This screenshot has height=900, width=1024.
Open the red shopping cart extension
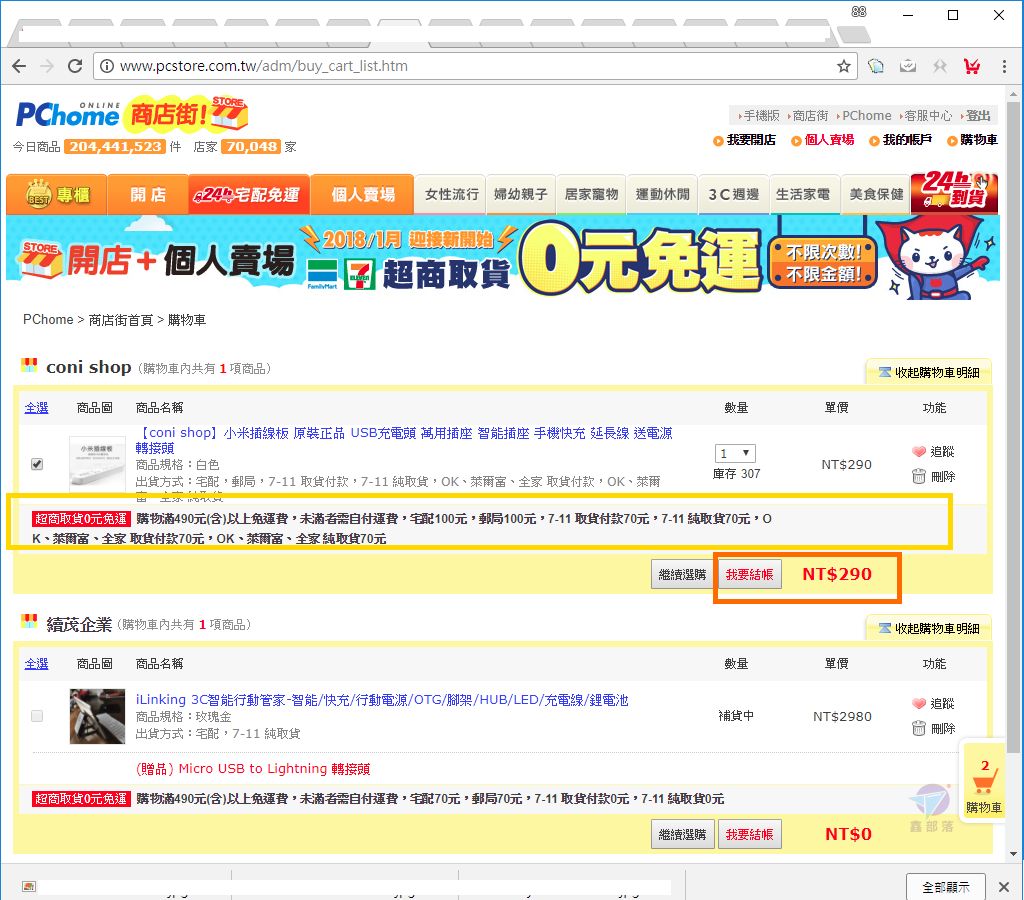click(x=972, y=66)
